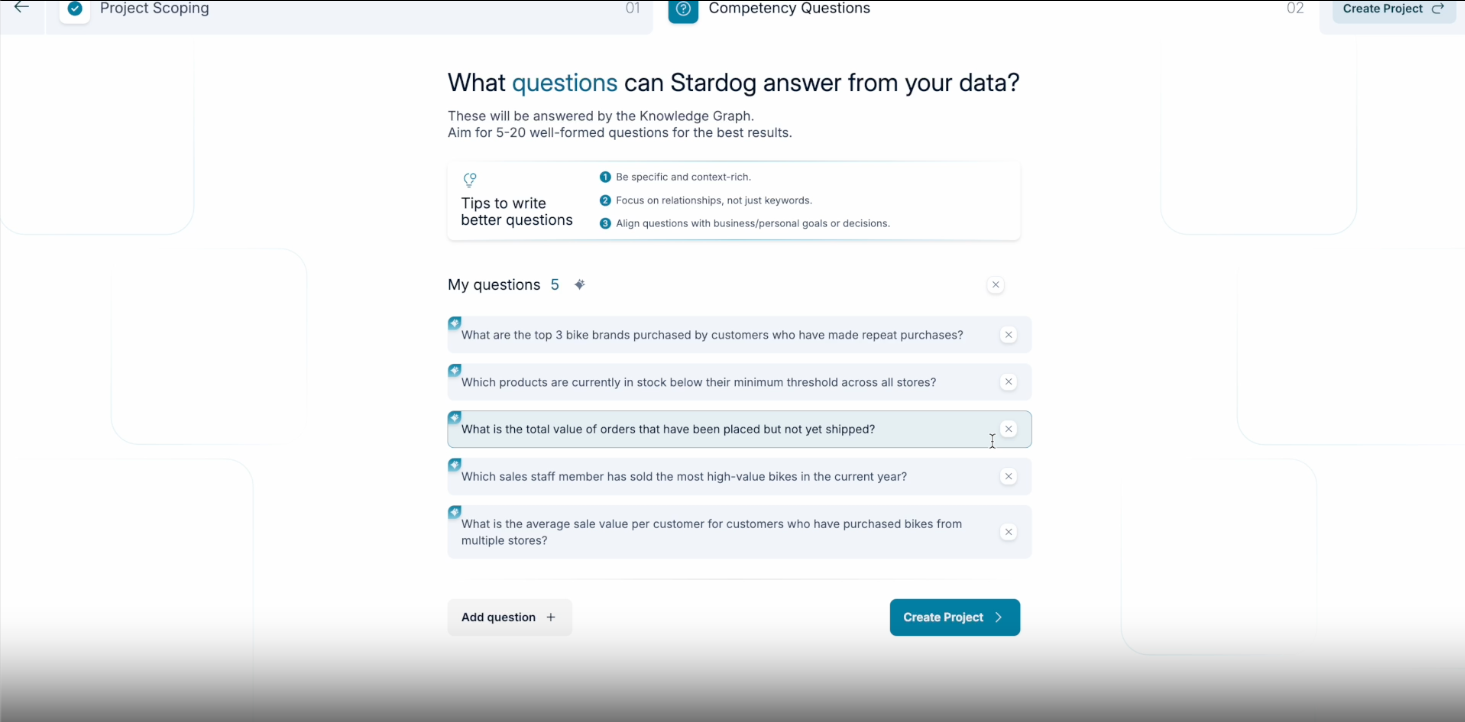Remove the sales staff member question
Screen dimensions: 1465x722
[1008, 477]
